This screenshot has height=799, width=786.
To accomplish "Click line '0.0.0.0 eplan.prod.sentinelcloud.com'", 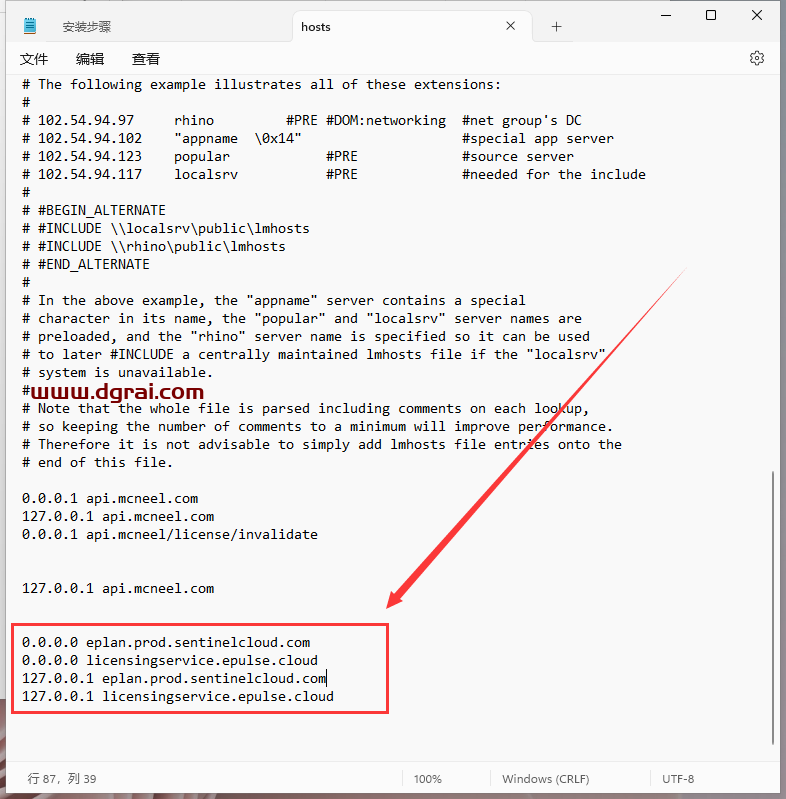I will (x=166, y=643).
